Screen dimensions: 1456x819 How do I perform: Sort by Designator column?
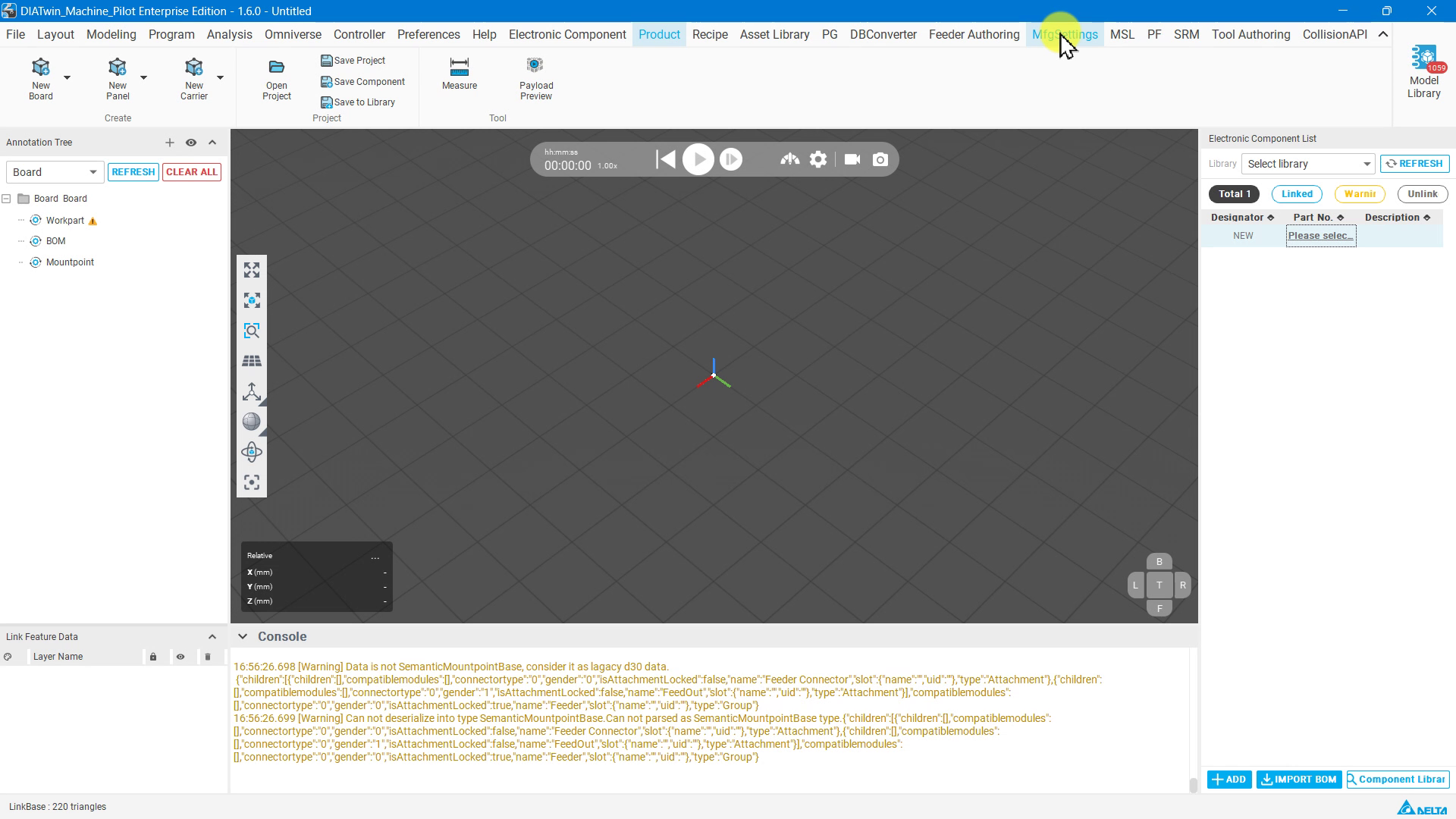coord(1242,218)
